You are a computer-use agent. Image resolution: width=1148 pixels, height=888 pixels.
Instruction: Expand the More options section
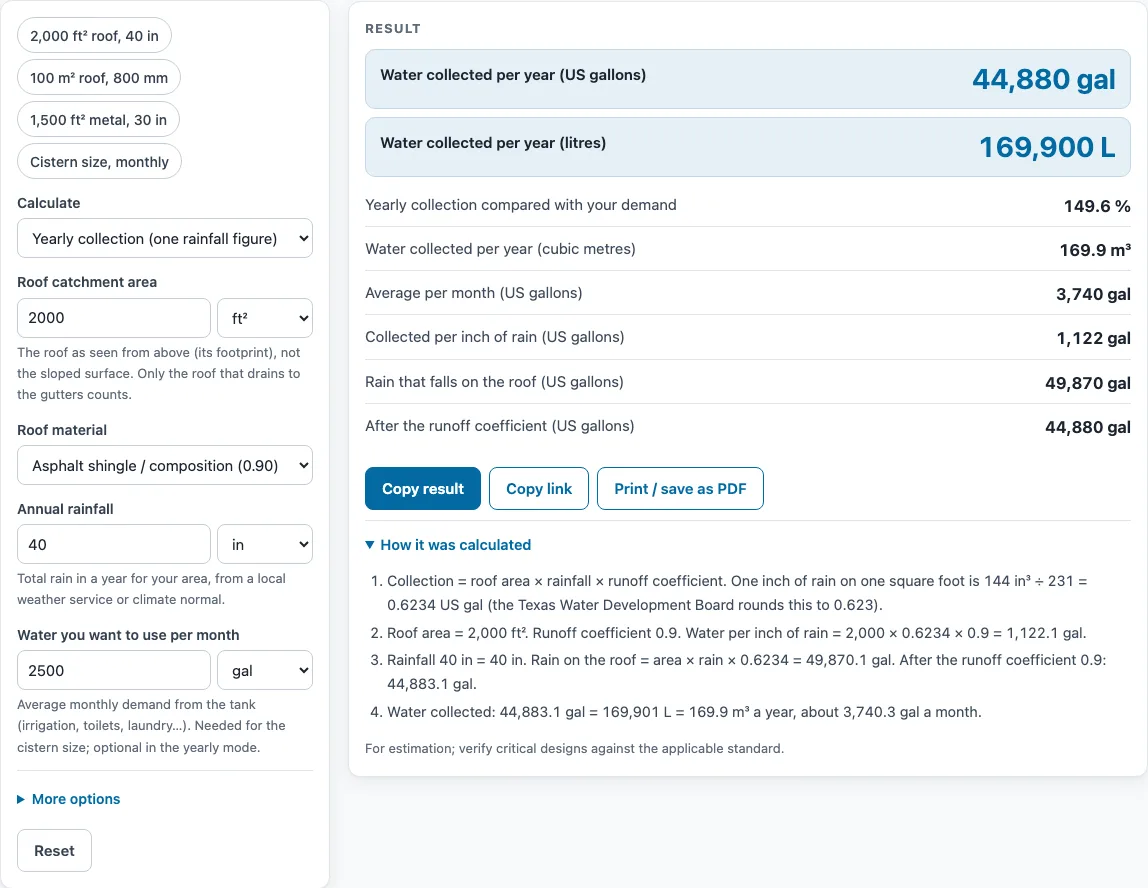69,799
